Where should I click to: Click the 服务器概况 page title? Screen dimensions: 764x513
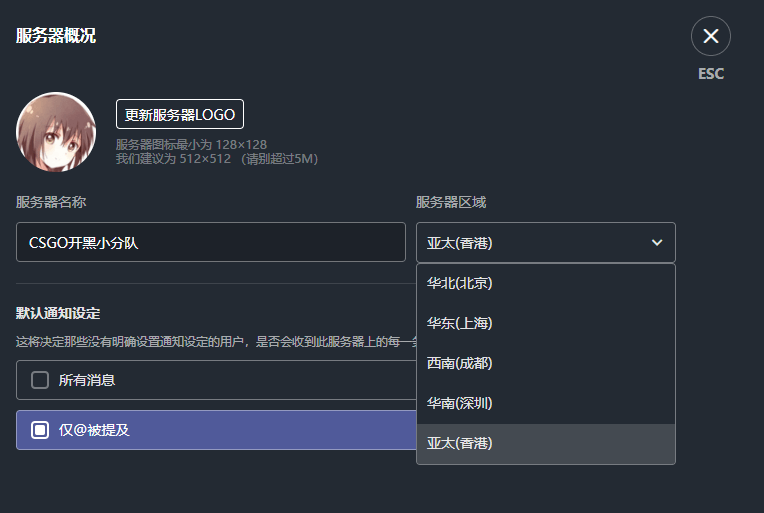point(56,36)
